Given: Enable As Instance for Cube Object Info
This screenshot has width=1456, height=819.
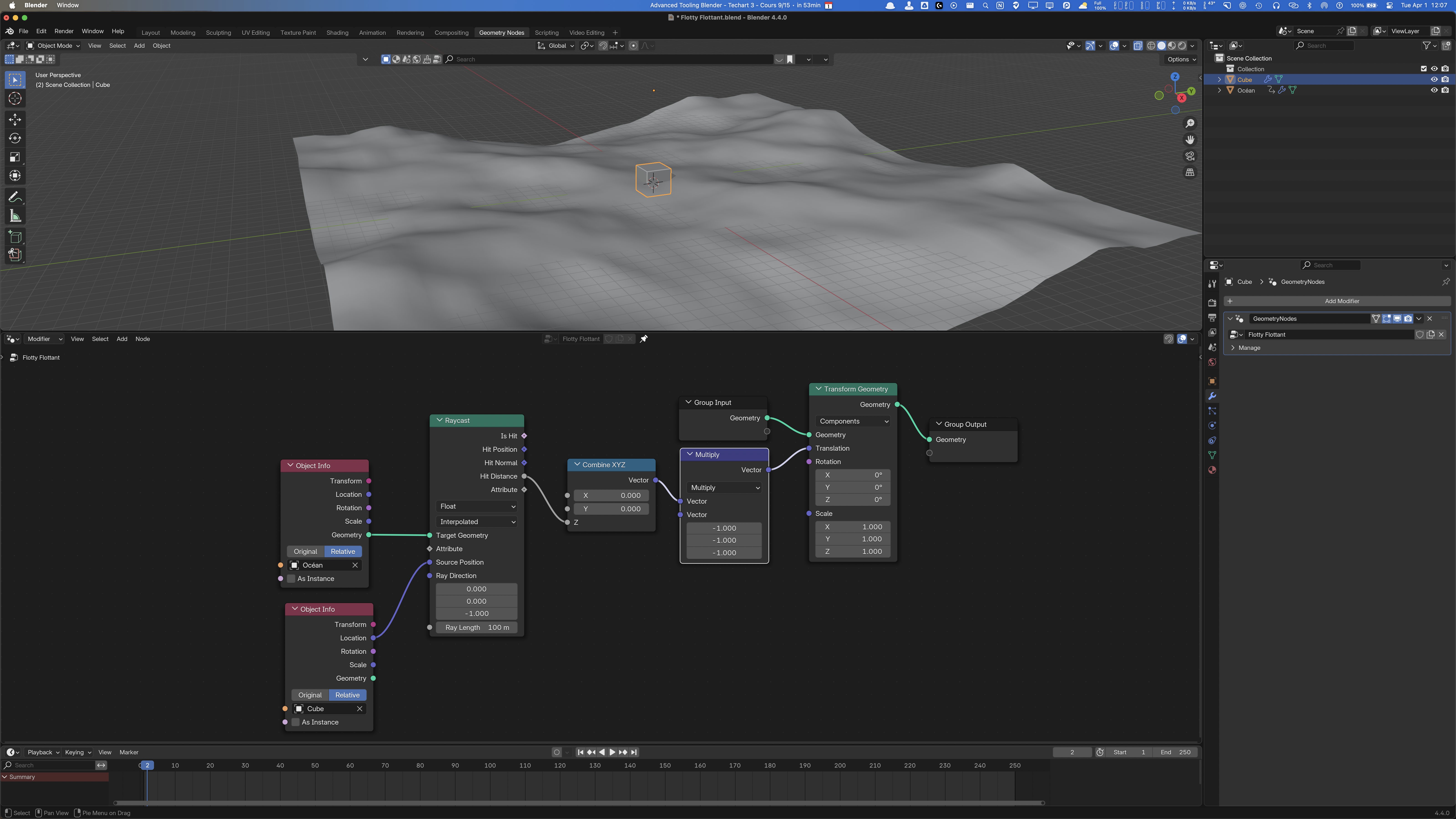Looking at the screenshot, I should coord(296,722).
